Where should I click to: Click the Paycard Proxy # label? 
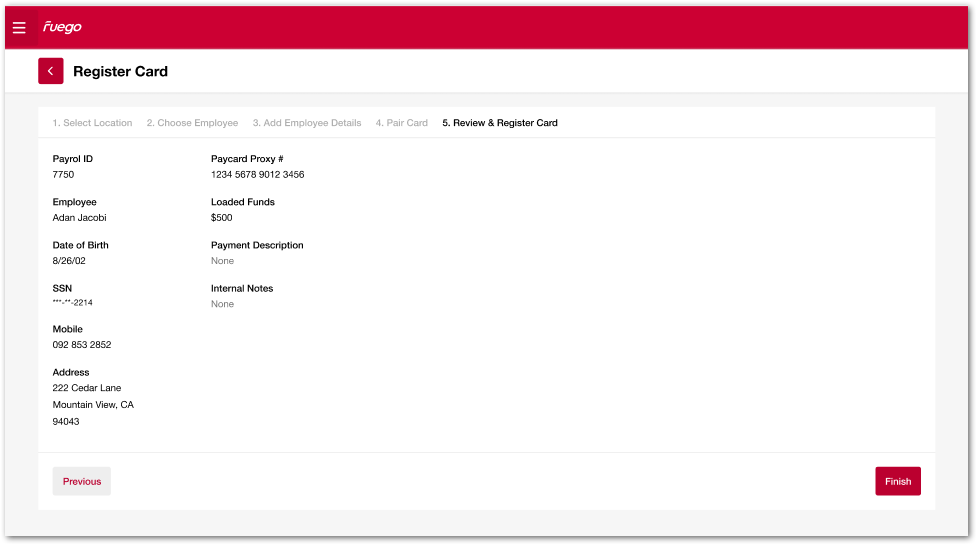tap(247, 159)
